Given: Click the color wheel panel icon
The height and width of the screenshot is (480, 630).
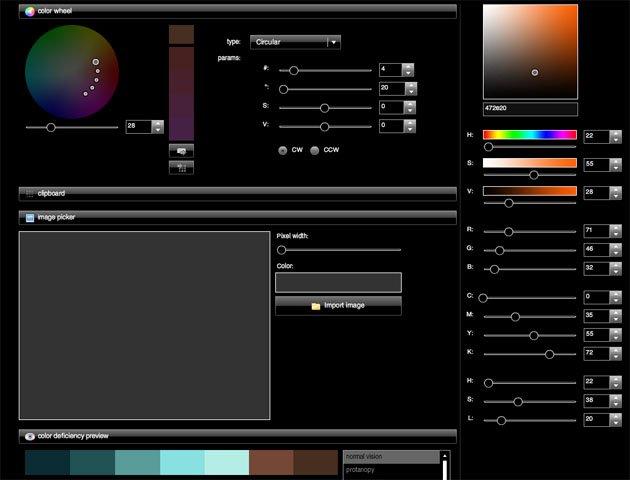Looking at the screenshot, I should pos(30,11).
